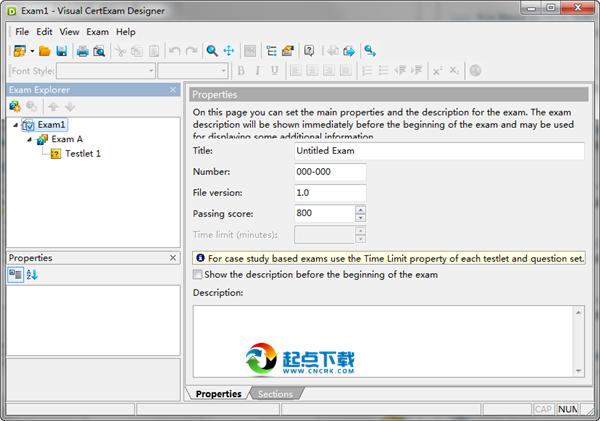Click the search-with-arrow toolbar icon

click(x=370, y=51)
